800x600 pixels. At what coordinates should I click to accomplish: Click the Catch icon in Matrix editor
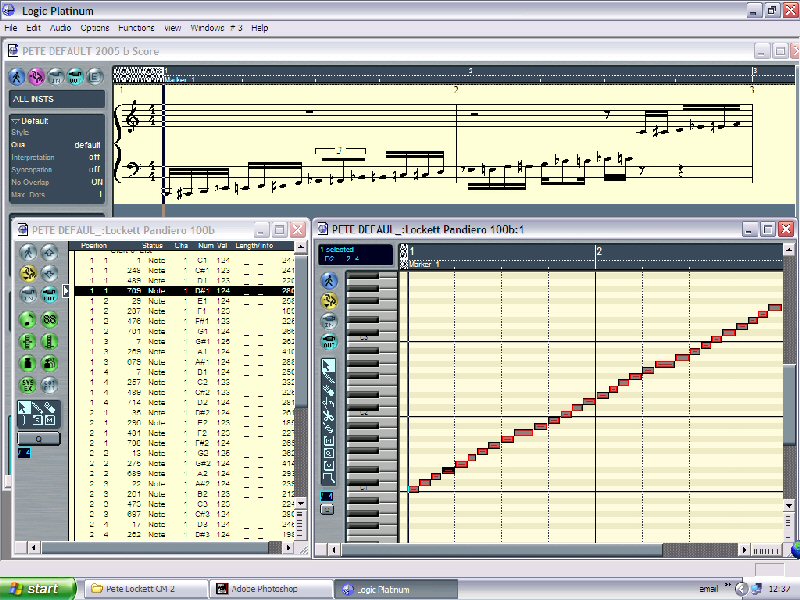pos(328,282)
